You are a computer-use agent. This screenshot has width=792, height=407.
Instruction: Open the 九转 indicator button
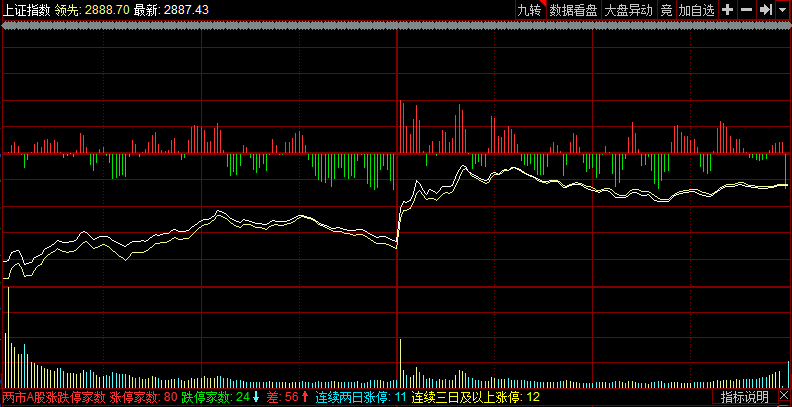click(x=530, y=10)
